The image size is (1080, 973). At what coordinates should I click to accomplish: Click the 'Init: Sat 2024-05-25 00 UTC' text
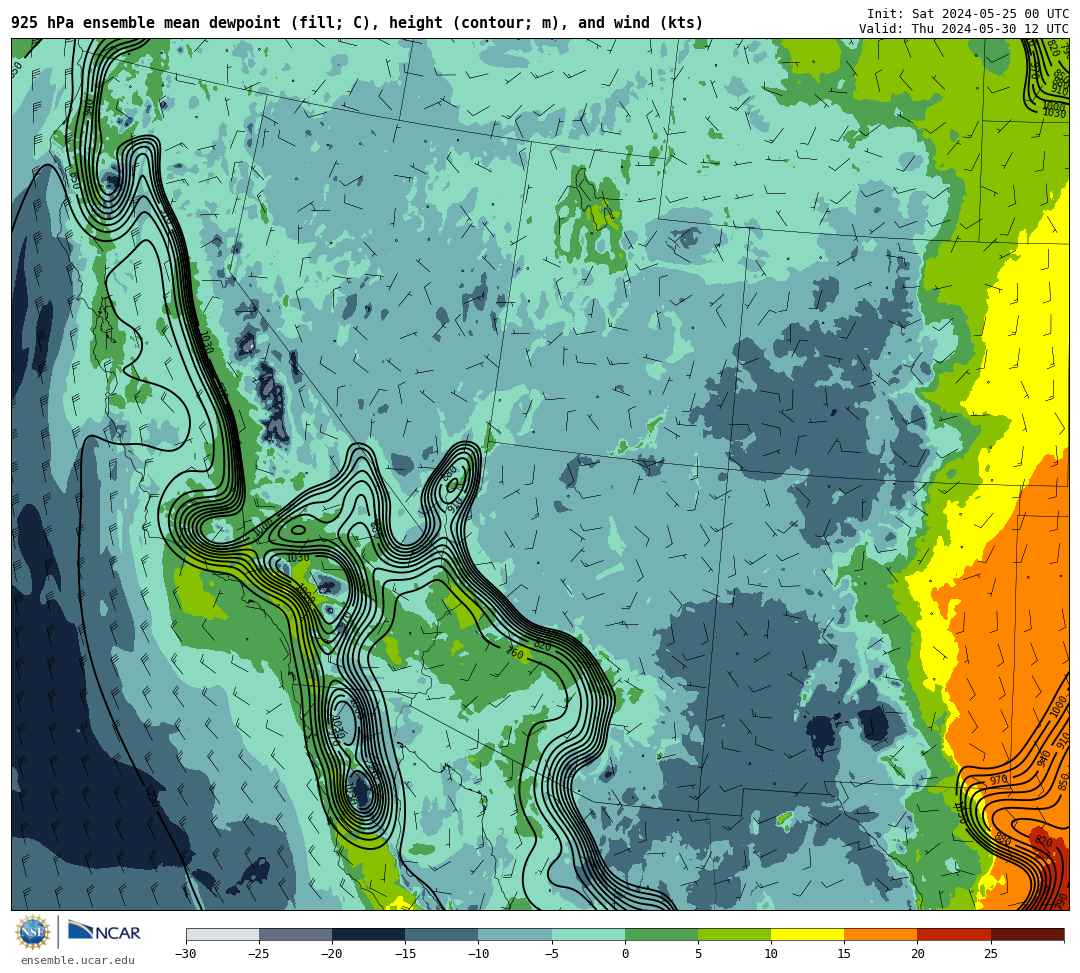968,14
